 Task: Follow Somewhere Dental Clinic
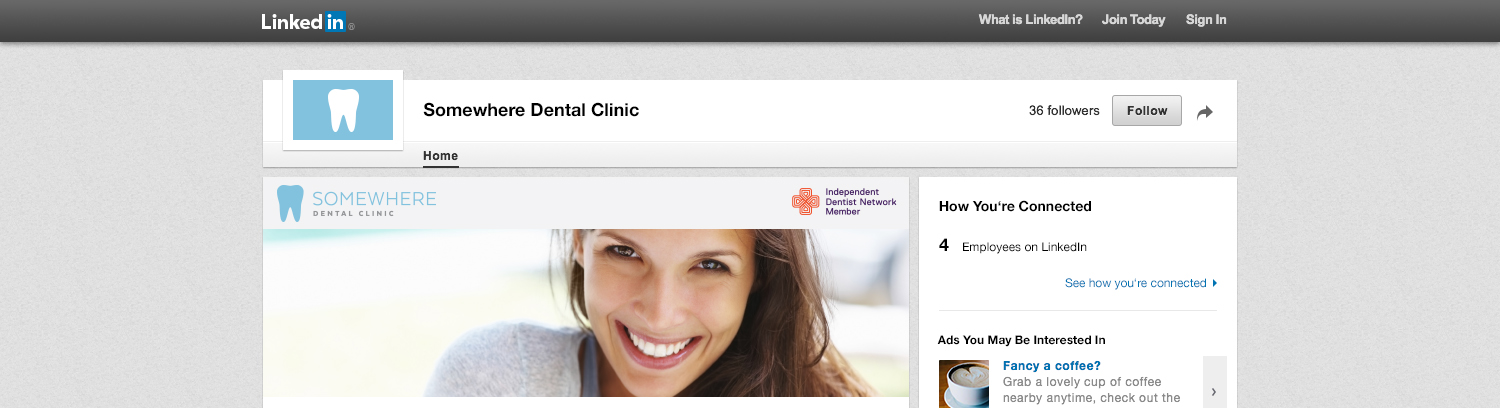point(1147,111)
